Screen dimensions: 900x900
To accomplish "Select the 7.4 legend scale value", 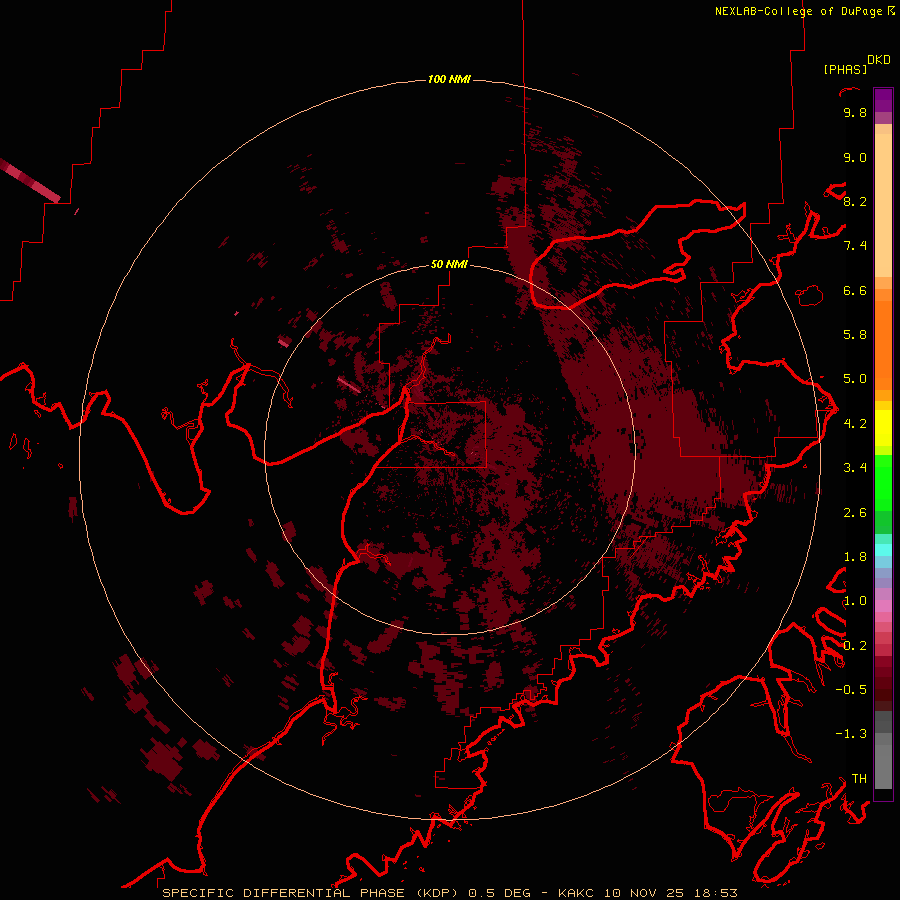I will [855, 246].
